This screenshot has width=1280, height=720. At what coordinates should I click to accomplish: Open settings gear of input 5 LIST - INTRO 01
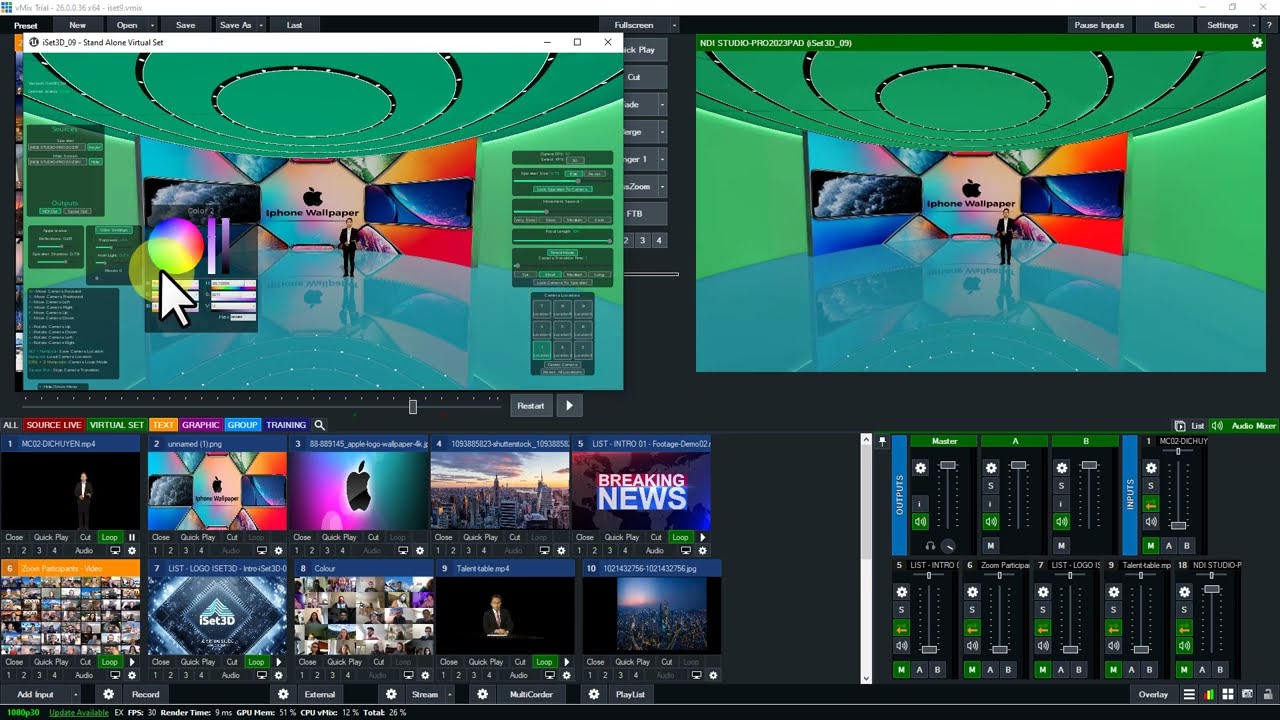point(703,551)
